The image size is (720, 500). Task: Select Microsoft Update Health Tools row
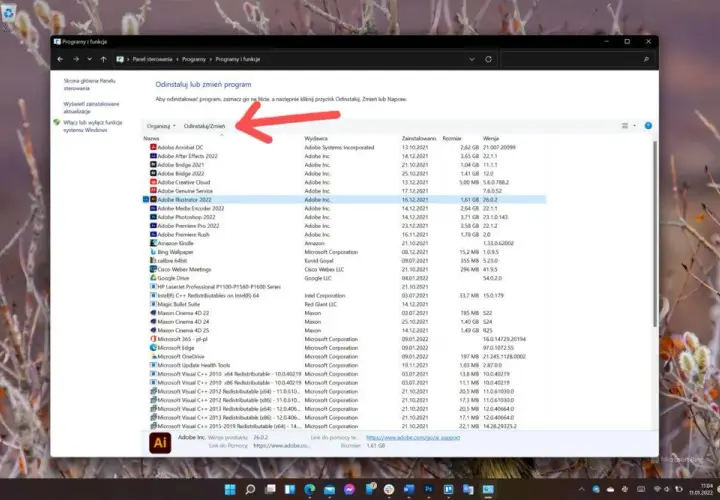344,365
